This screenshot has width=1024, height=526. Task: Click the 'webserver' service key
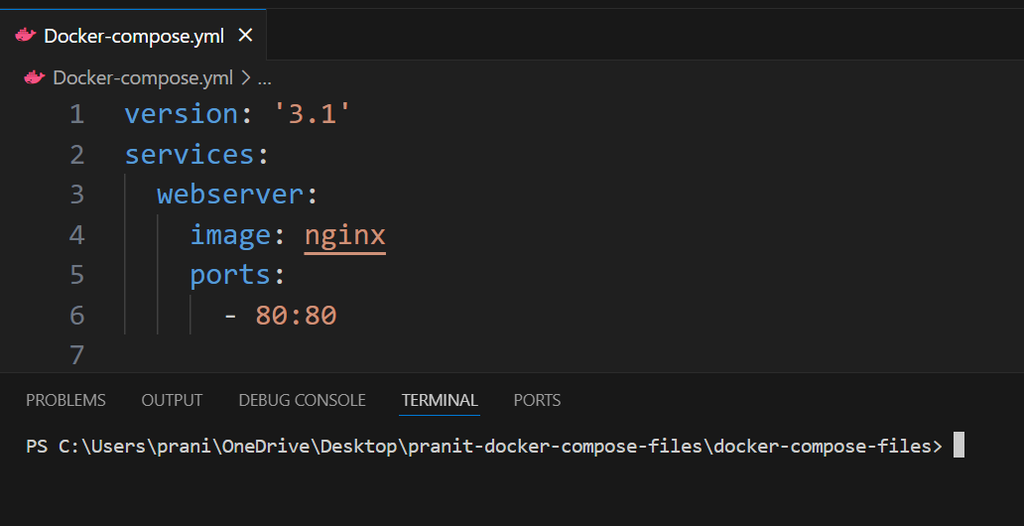point(231,194)
